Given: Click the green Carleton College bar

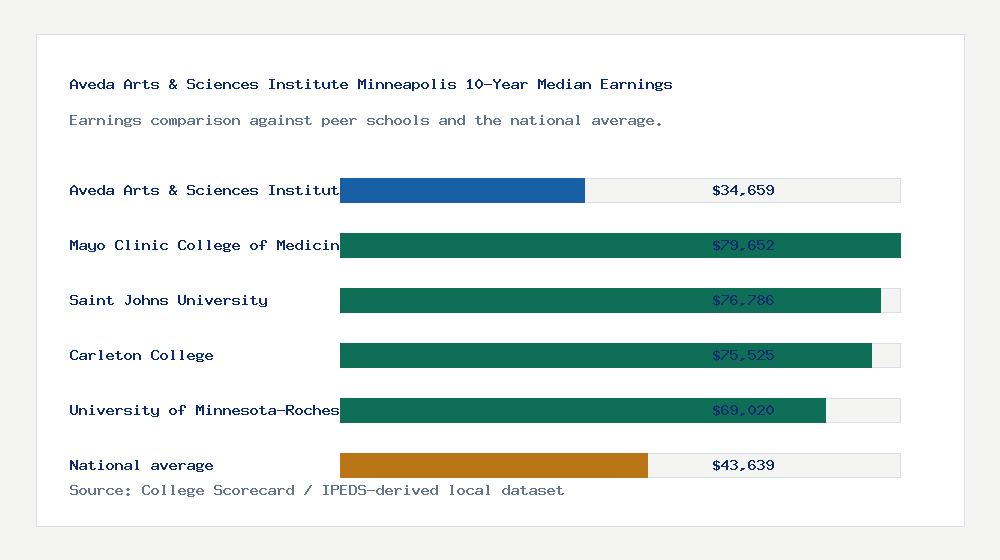Looking at the screenshot, I should [x=606, y=355].
